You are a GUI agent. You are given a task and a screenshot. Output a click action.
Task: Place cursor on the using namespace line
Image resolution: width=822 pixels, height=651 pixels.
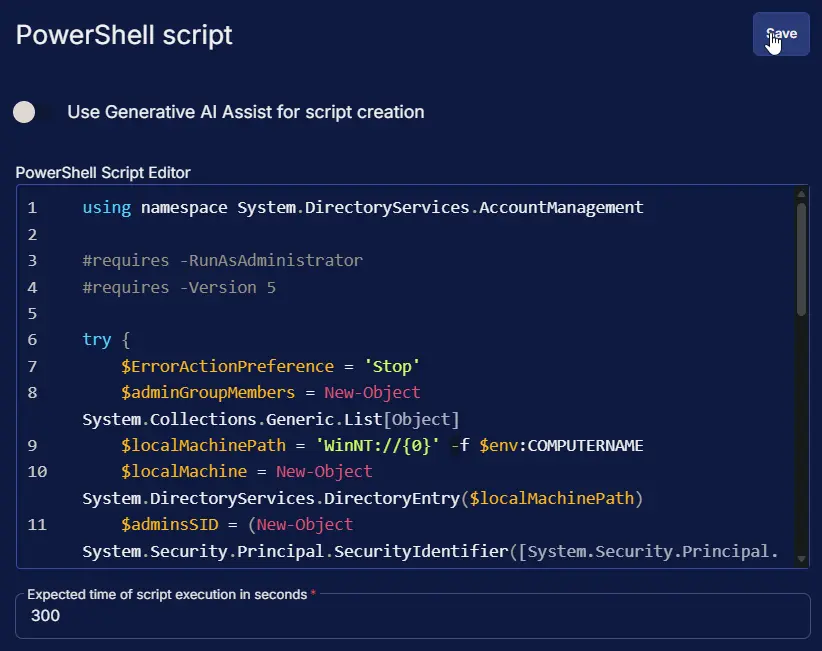coord(362,208)
